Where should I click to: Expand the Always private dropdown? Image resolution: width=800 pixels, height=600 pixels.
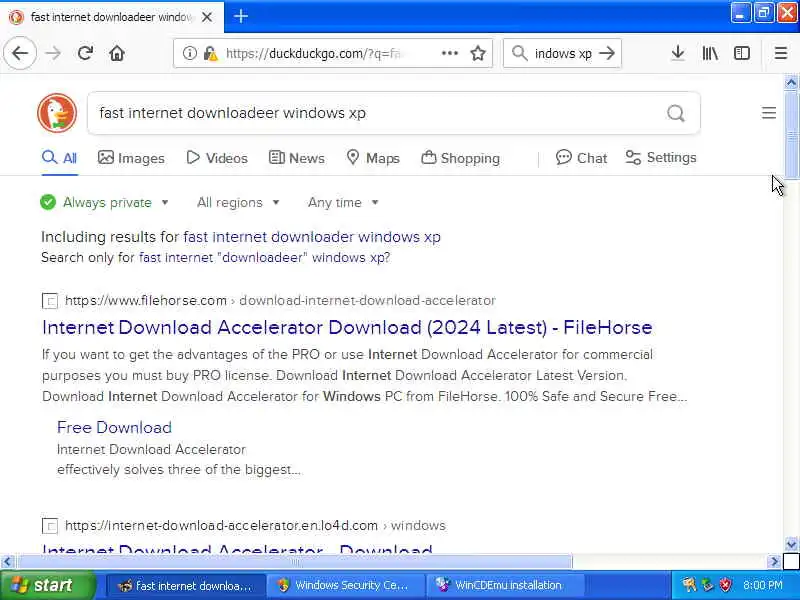tap(105, 203)
